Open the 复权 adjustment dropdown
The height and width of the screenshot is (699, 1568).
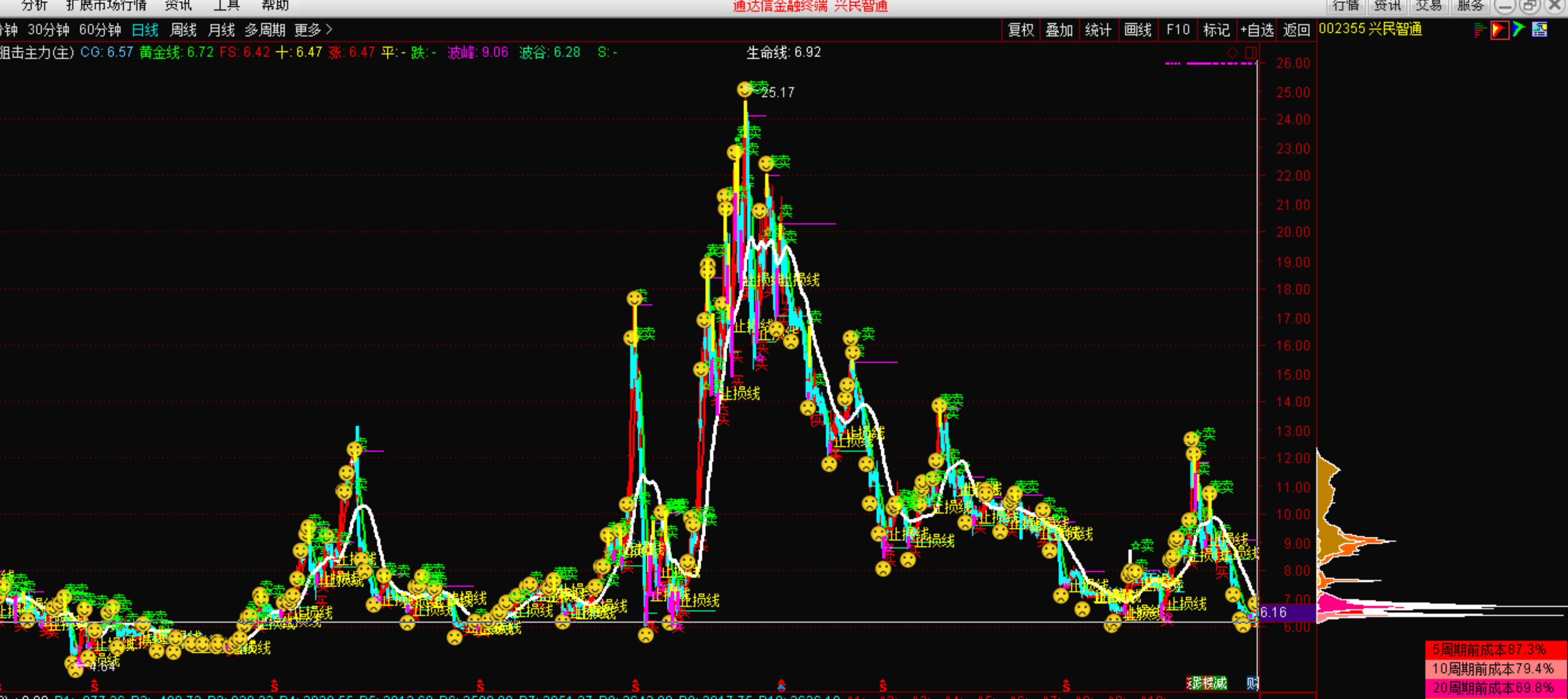click(1021, 30)
